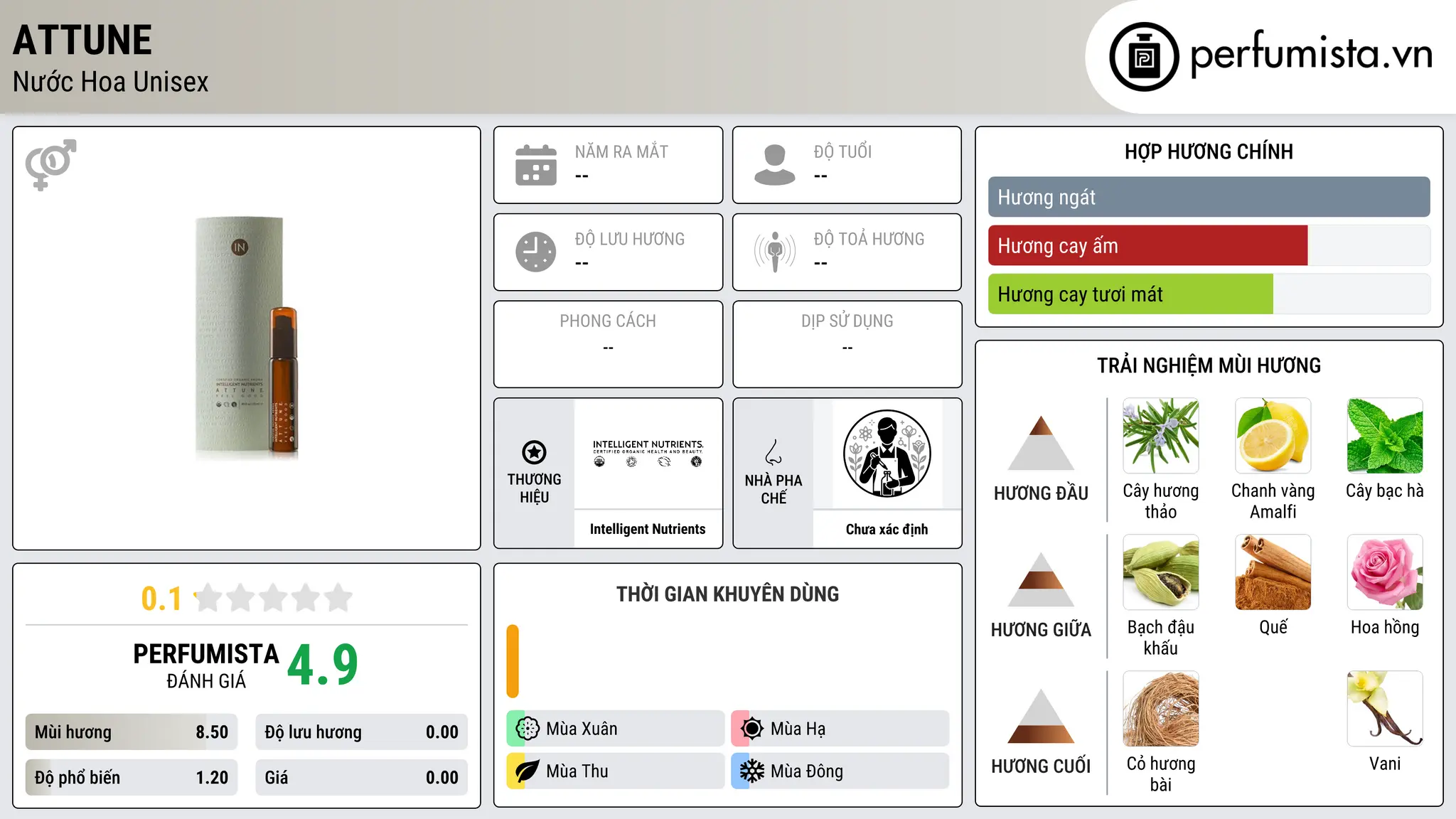Open the Hoa hồng rose image

pyautogui.click(x=1385, y=572)
